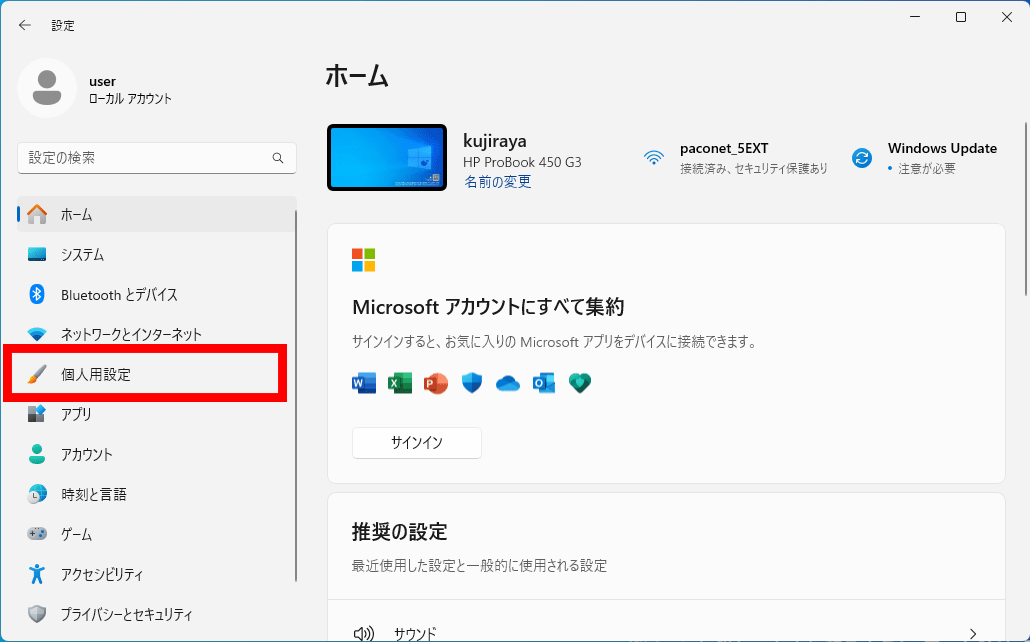Click the 名前の変更 link
The height and width of the screenshot is (642, 1030).
pyautogui.click(x=497, y=182)
